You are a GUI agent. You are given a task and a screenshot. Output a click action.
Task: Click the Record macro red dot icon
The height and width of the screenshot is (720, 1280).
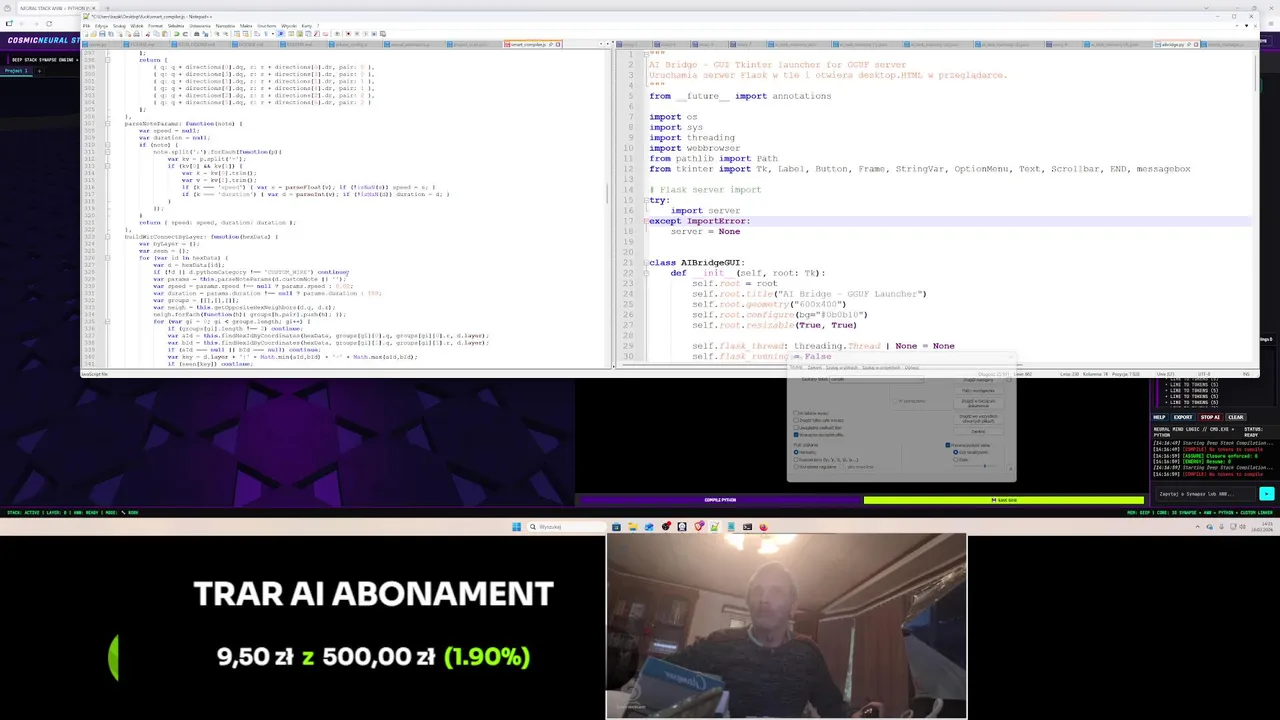click(348, 34)
